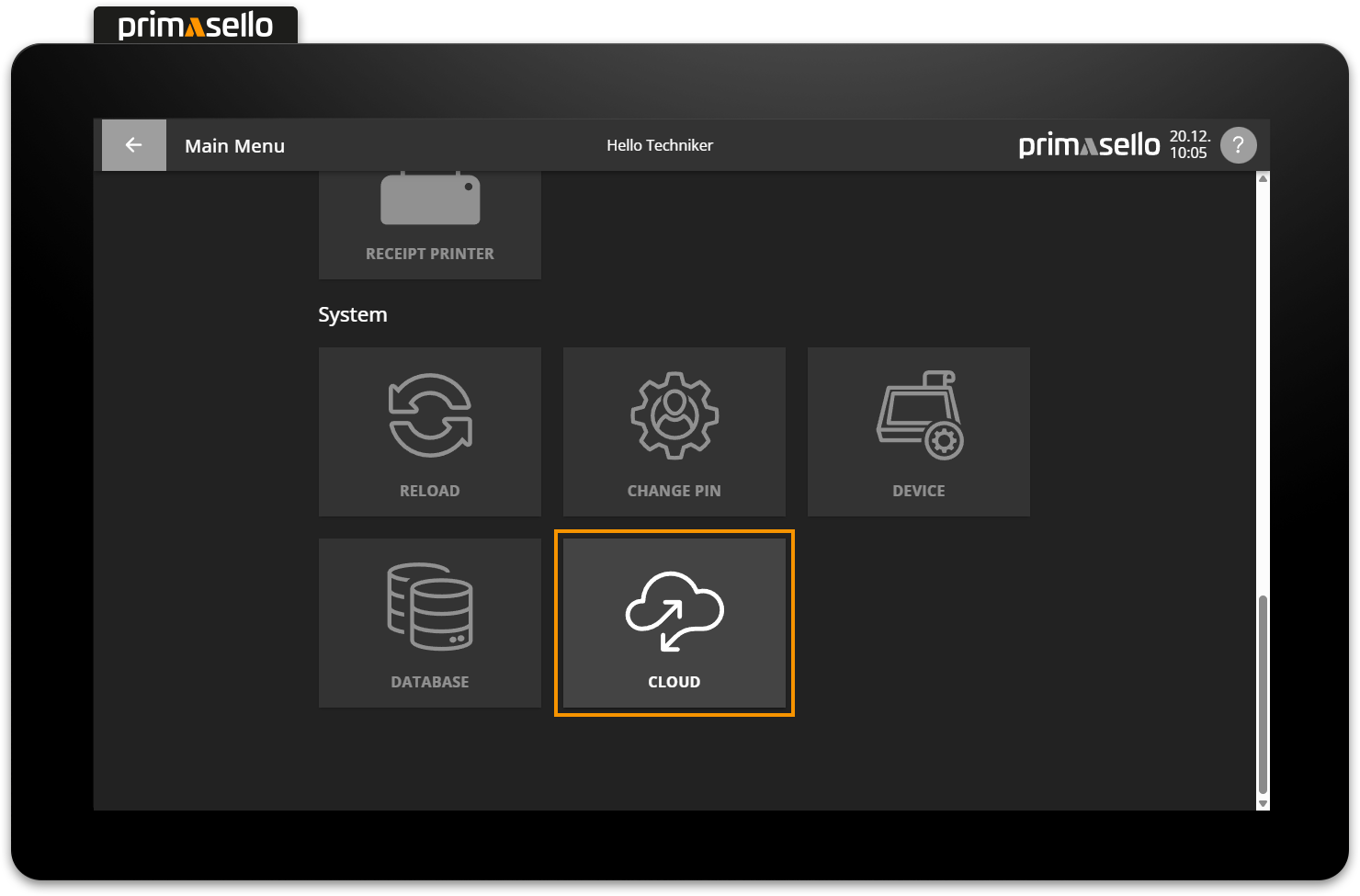This screenshot has height=896, width=1360.
Task: Click the Reload circular arrows icon
Action: tap(430, 415)
